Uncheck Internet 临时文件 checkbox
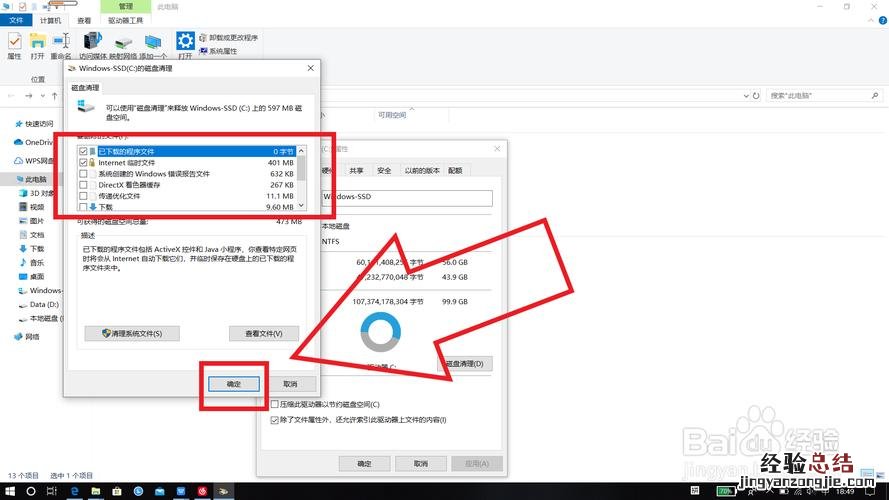 [x=83, y=162]
